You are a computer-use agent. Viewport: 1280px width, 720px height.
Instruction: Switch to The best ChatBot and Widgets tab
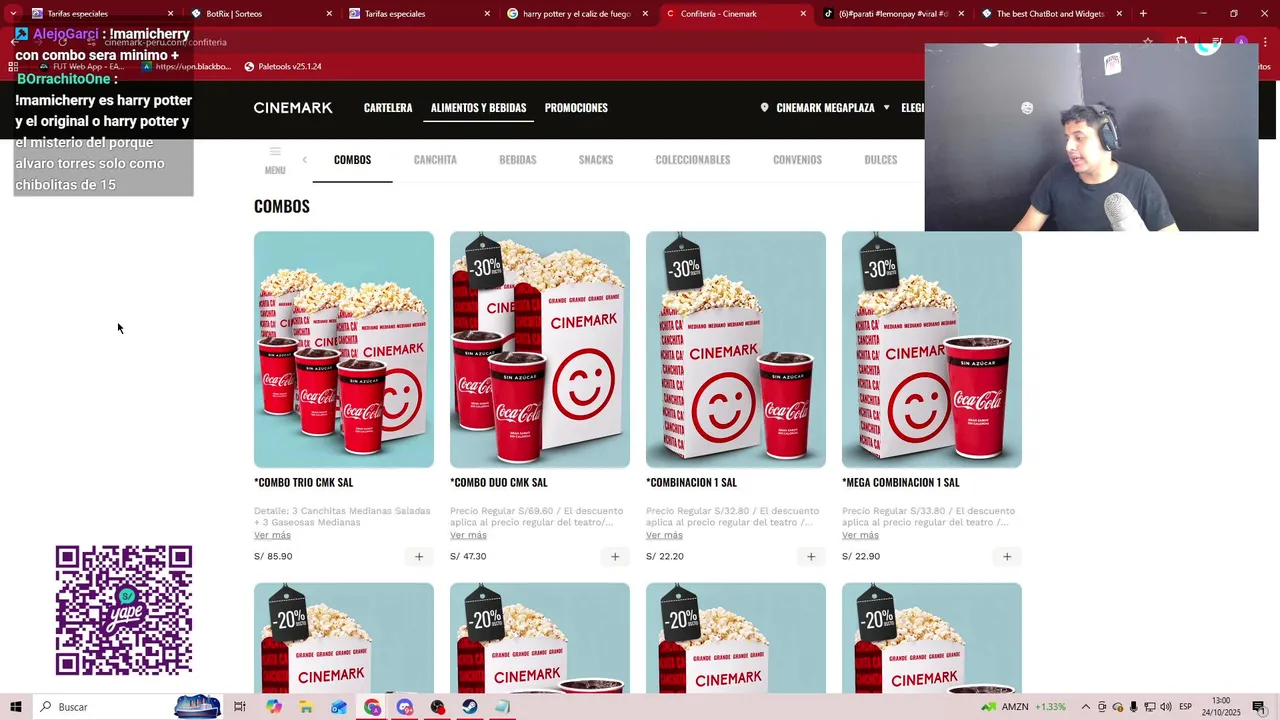[x=1050, y=14]
